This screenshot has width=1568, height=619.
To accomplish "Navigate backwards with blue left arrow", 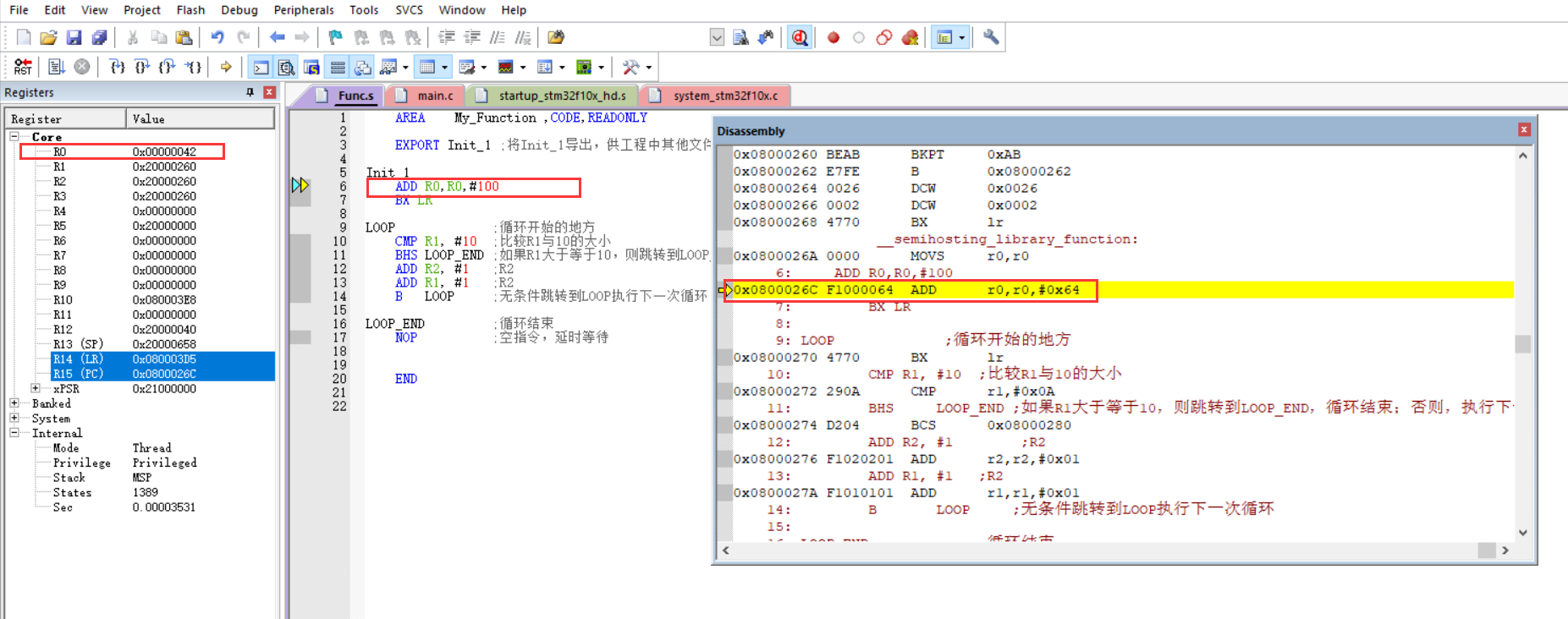I will [x=277, y=37].
